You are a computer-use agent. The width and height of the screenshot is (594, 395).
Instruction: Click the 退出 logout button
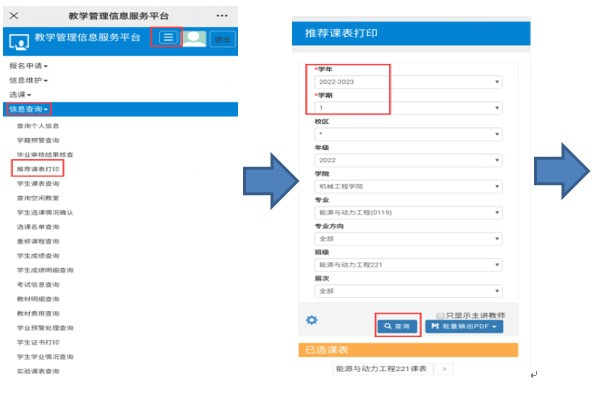(222, 39)
